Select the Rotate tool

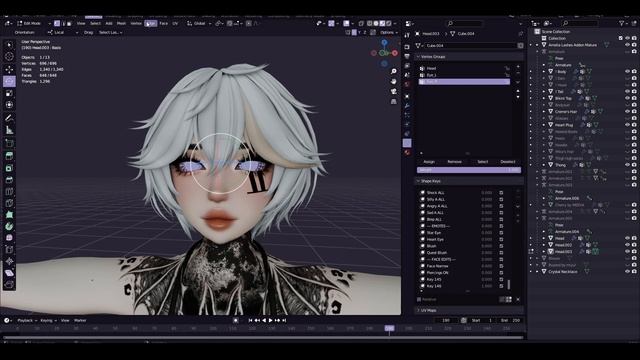tap(9, 81)
